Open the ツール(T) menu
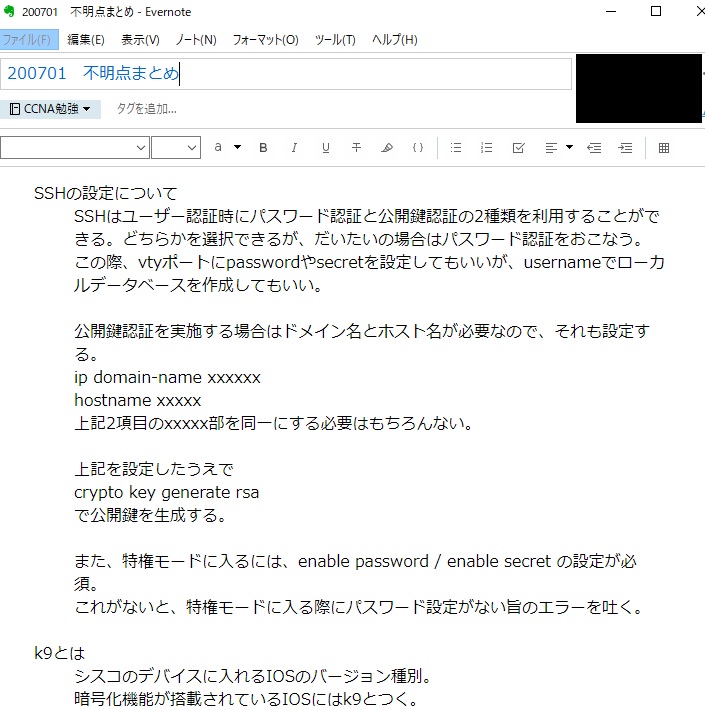The image size is (705, 710). (x=336, y=40)
